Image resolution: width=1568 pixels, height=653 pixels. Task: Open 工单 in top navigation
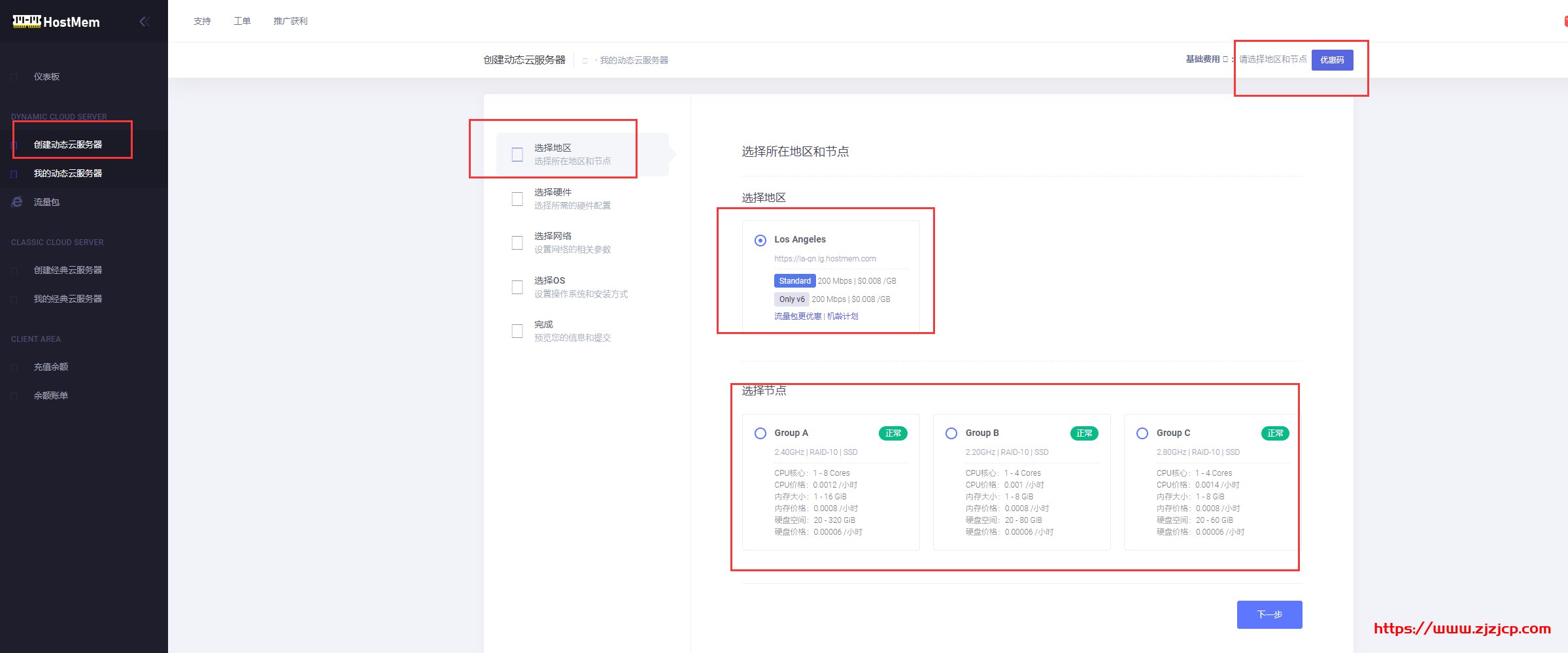click(242, 21)
